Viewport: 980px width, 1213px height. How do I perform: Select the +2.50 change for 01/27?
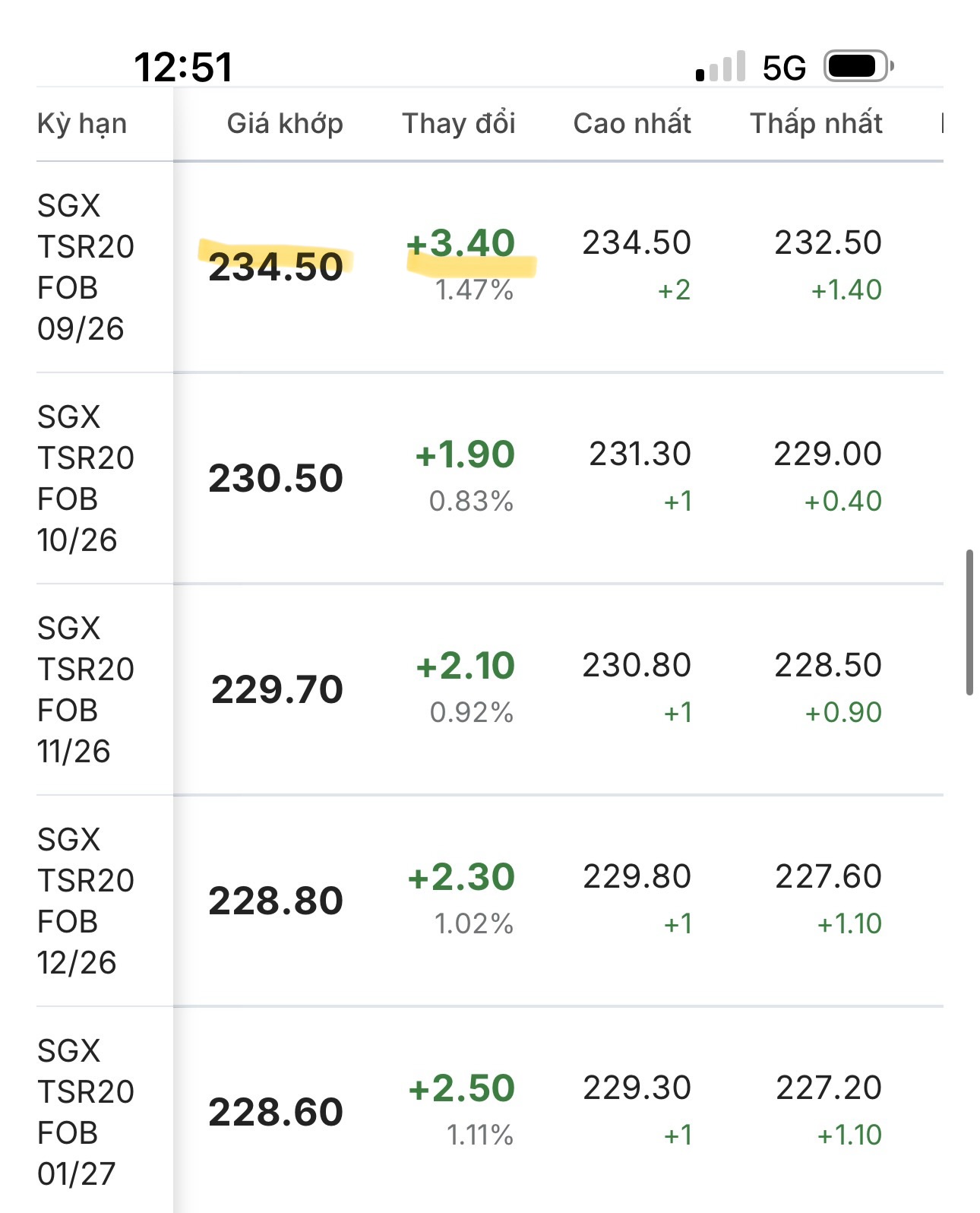pyautogui.click(x=462, y=1088)
